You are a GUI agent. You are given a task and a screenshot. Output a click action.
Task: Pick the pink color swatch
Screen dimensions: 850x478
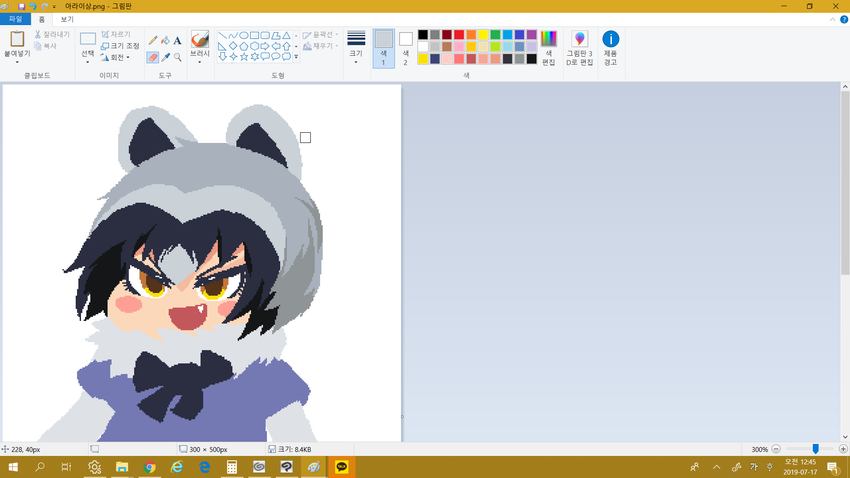(459, 47)
